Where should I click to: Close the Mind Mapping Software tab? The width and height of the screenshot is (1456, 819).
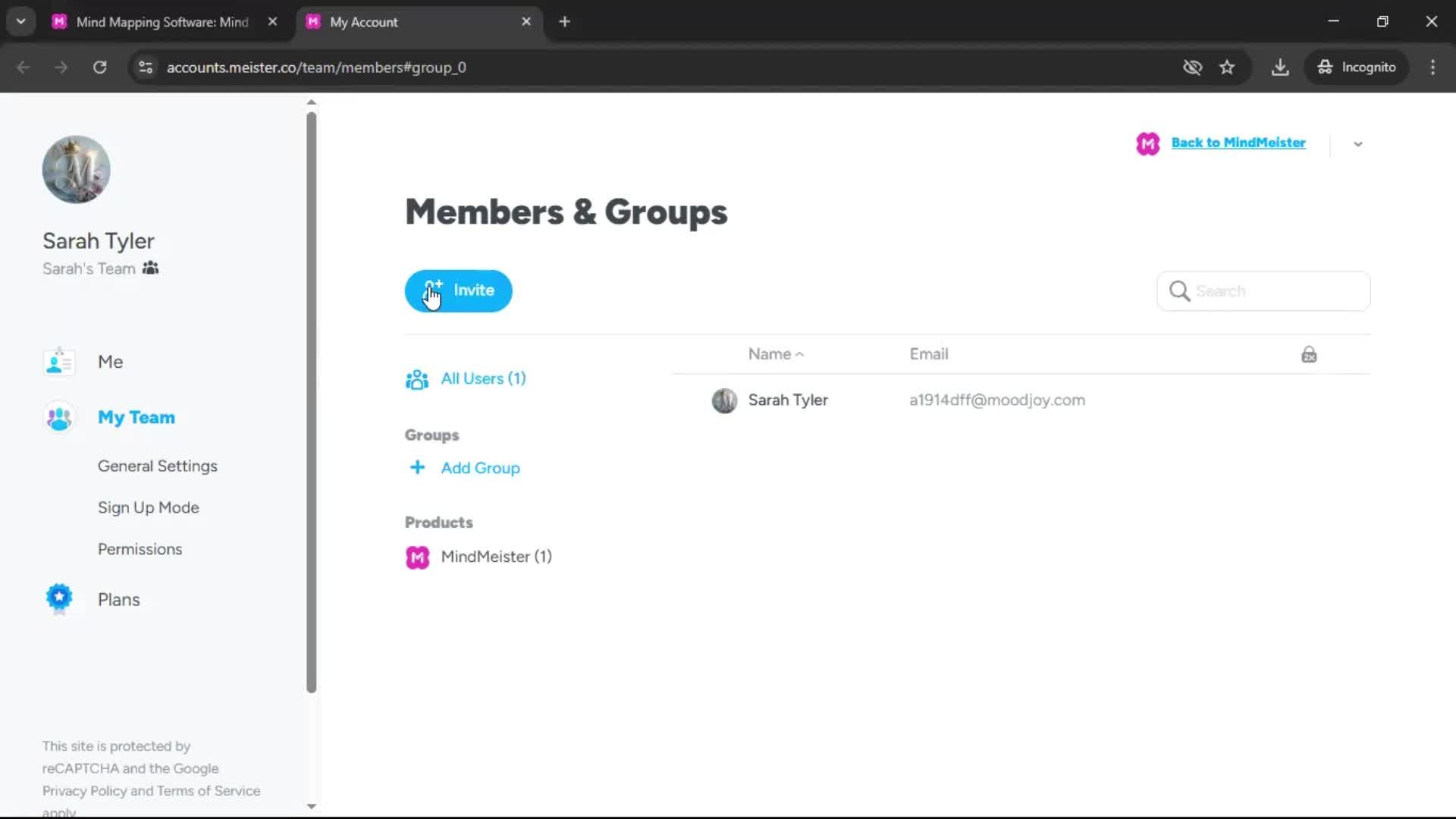pyautogui.click(x=273, y=22)
